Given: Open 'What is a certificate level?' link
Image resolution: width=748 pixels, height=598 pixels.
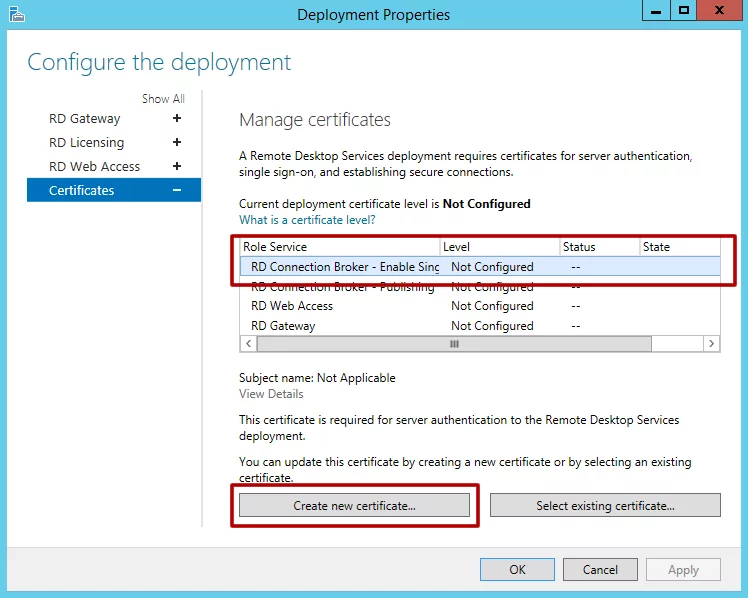Looking at the screenshot, I should coord(307,219).
